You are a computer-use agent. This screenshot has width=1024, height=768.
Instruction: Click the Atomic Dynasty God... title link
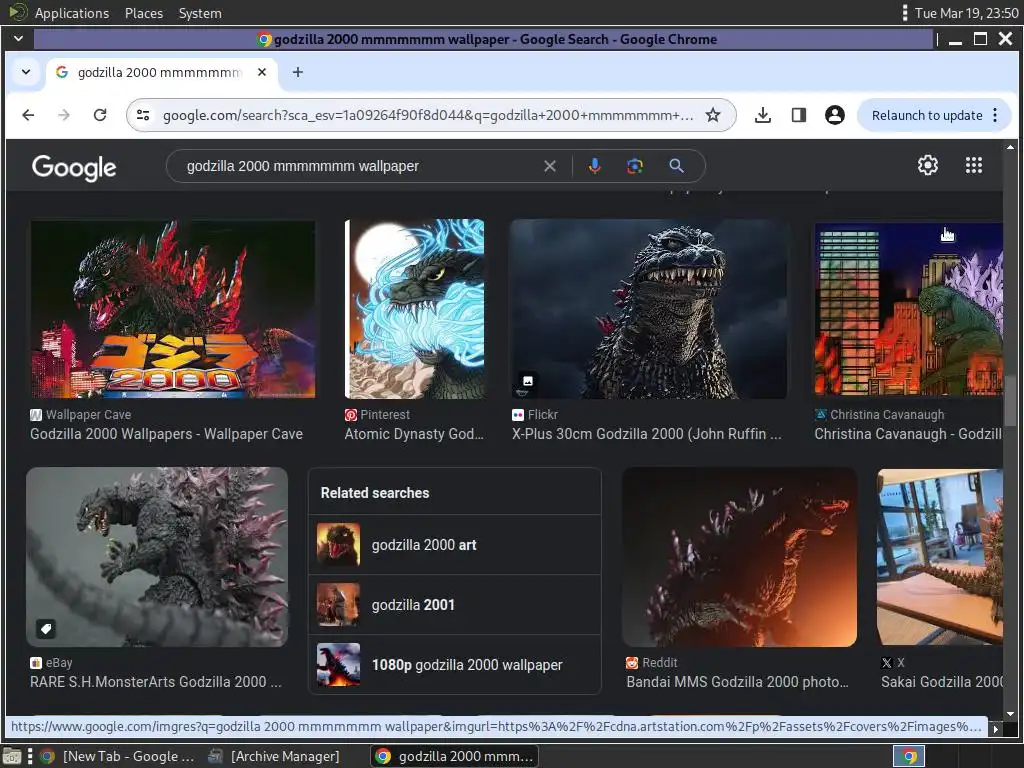(414, 434)
